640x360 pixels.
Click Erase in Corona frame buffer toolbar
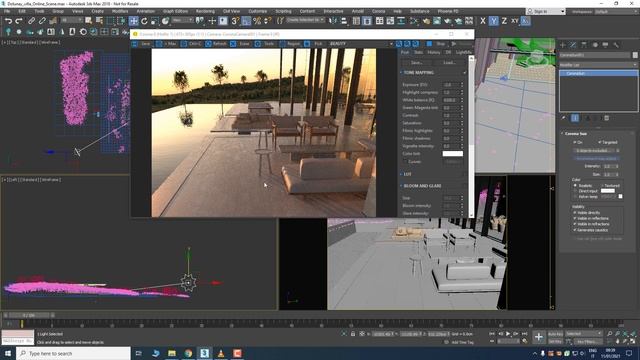coord(241,44)
